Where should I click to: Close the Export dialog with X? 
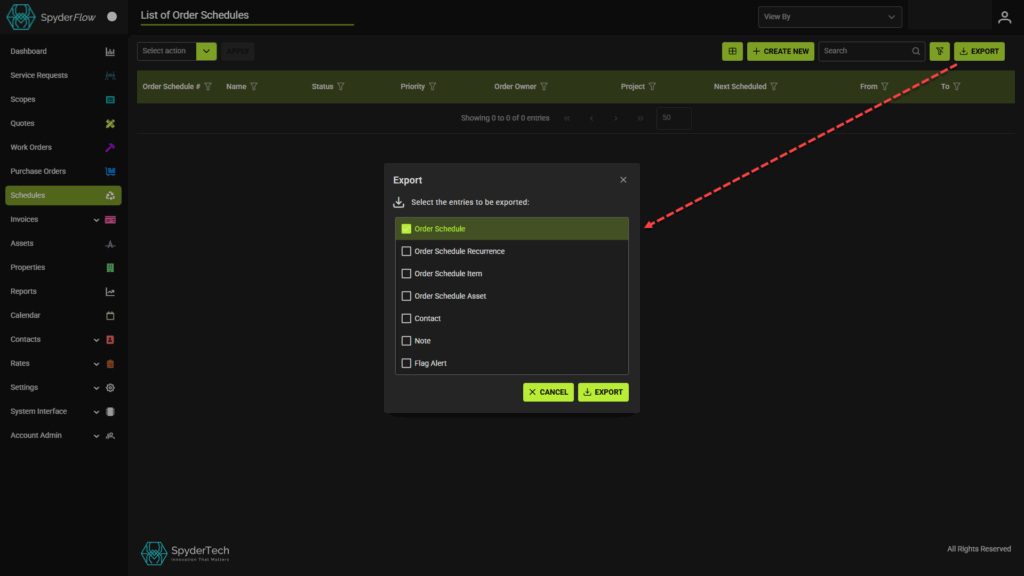point(623,180)
